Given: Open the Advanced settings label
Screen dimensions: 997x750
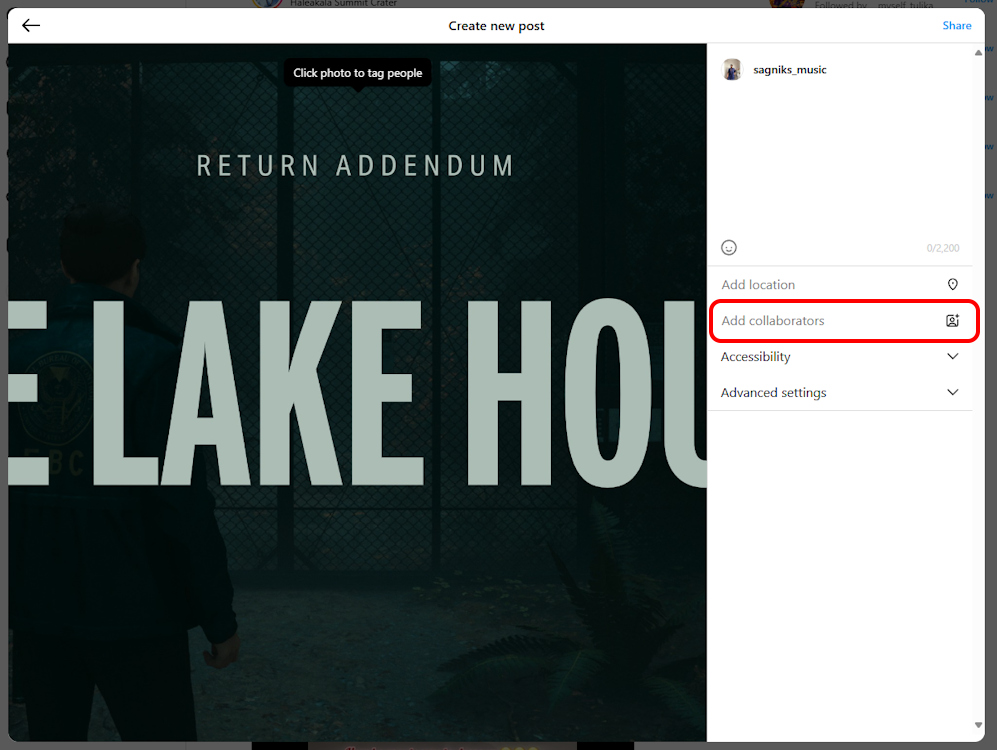Looking at the screenshot, I should pos(773,393).
